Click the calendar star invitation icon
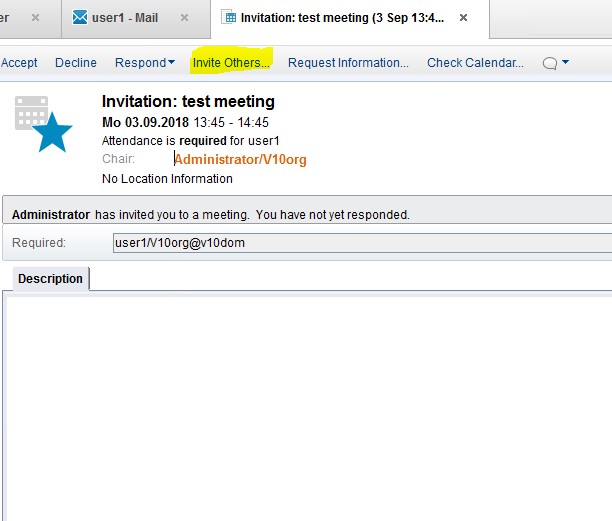This screenshot has width=612, height=521. tap(44, 122)
